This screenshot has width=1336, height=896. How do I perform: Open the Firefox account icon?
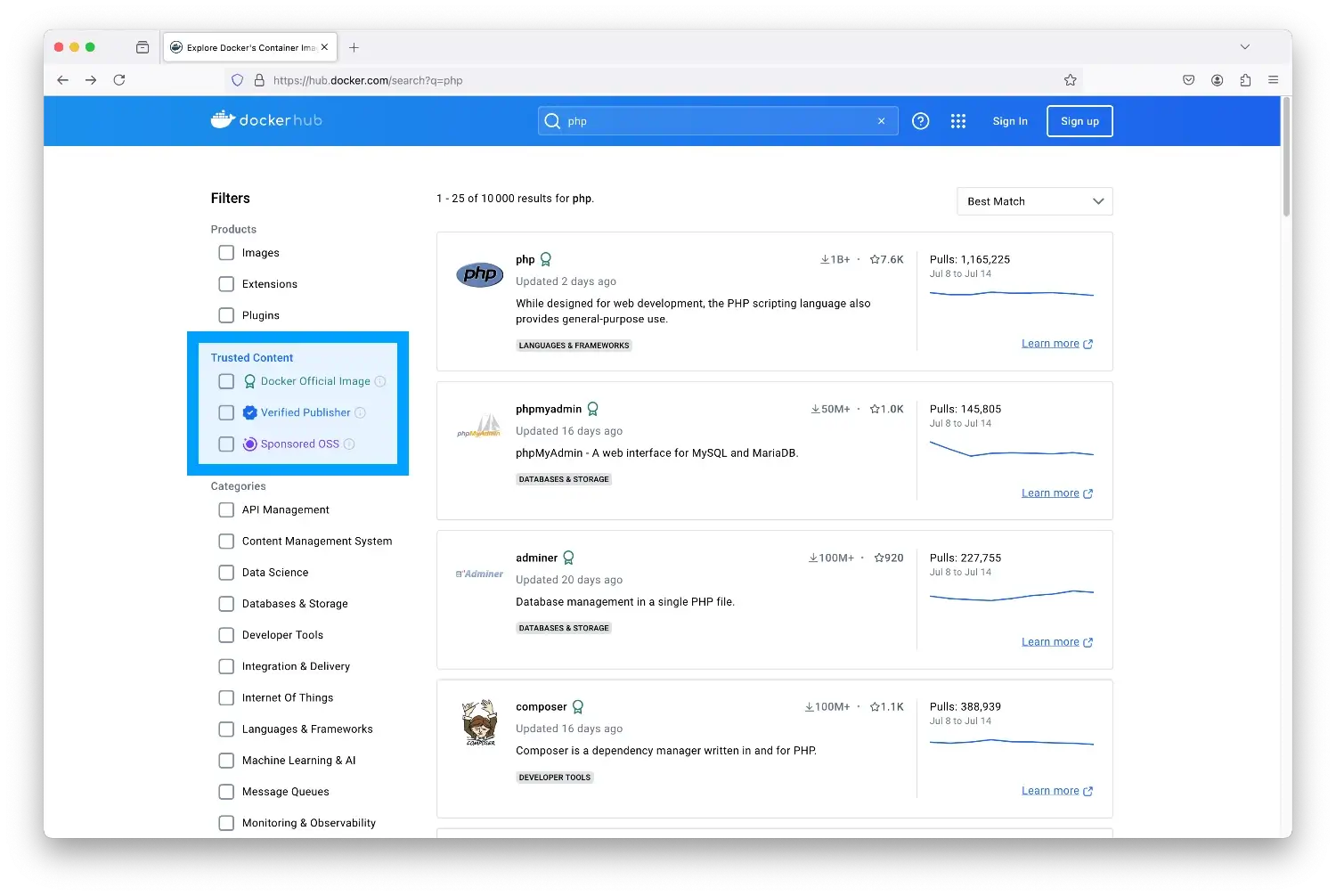coord(1218,80)
